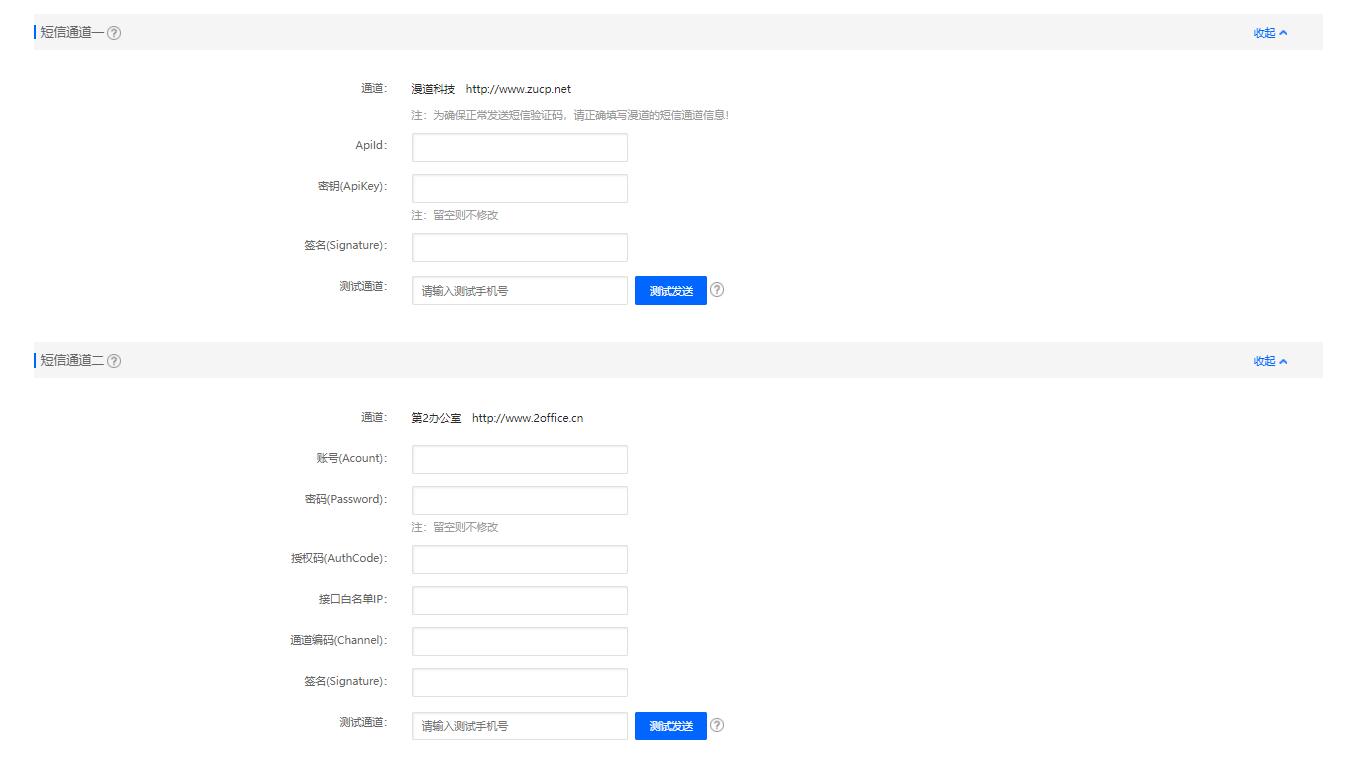Open help icon beside 短信通道一 heading

114,33
